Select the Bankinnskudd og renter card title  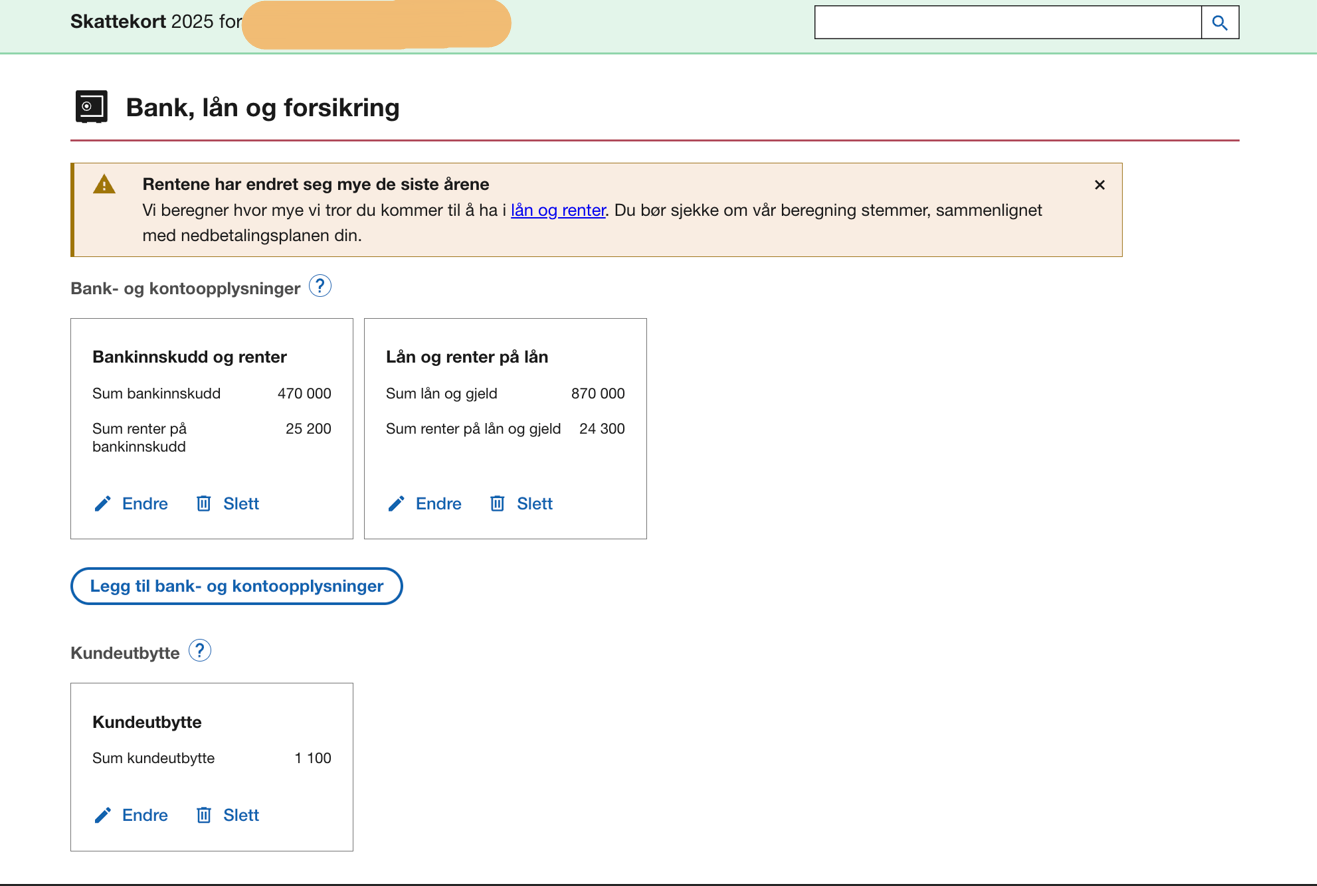tap(189, 357)
